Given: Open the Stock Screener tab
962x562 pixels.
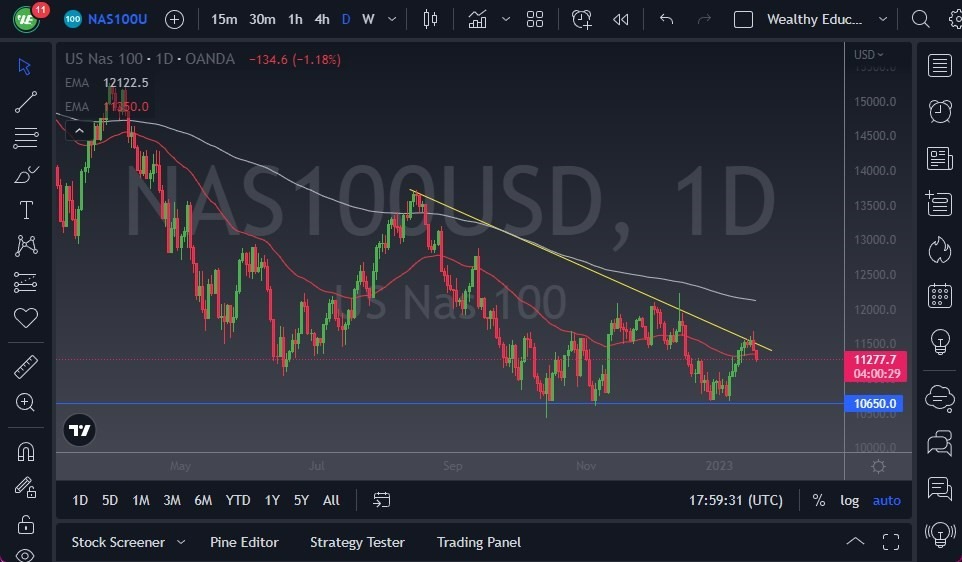Looking at the screenshot, I should (118, 542).
